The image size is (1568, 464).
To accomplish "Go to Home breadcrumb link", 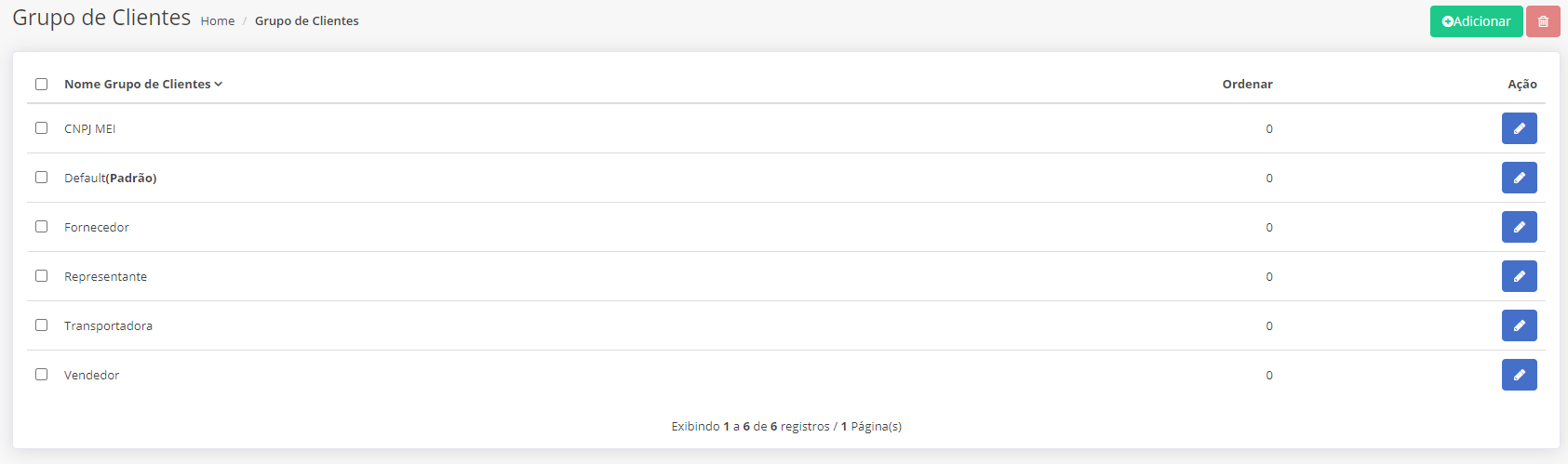I will pos(218,20).
